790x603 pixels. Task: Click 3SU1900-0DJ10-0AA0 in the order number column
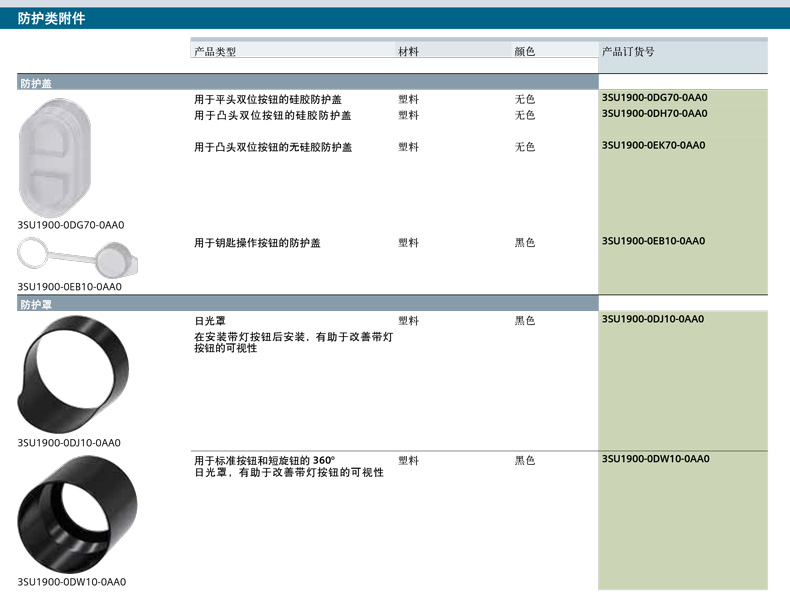pos(654,320)
